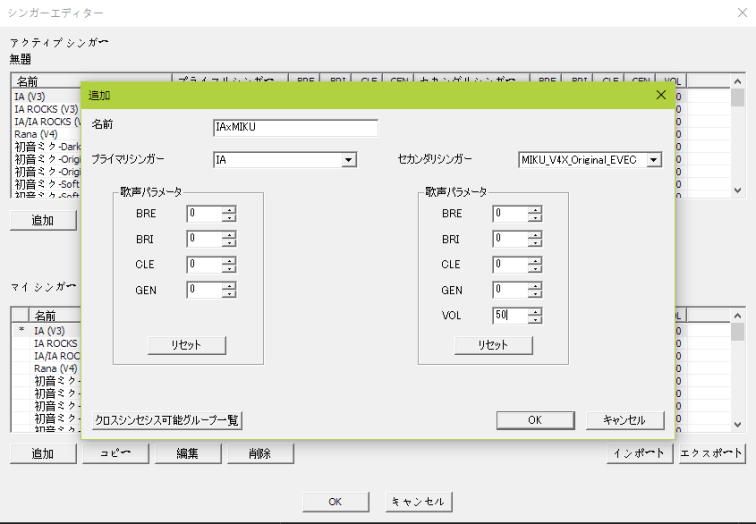Image resolution: width=756 pixels, height=524 pixels.
Task: Decrease primary BRI value with down arrow
Action: tap(229, 243)
